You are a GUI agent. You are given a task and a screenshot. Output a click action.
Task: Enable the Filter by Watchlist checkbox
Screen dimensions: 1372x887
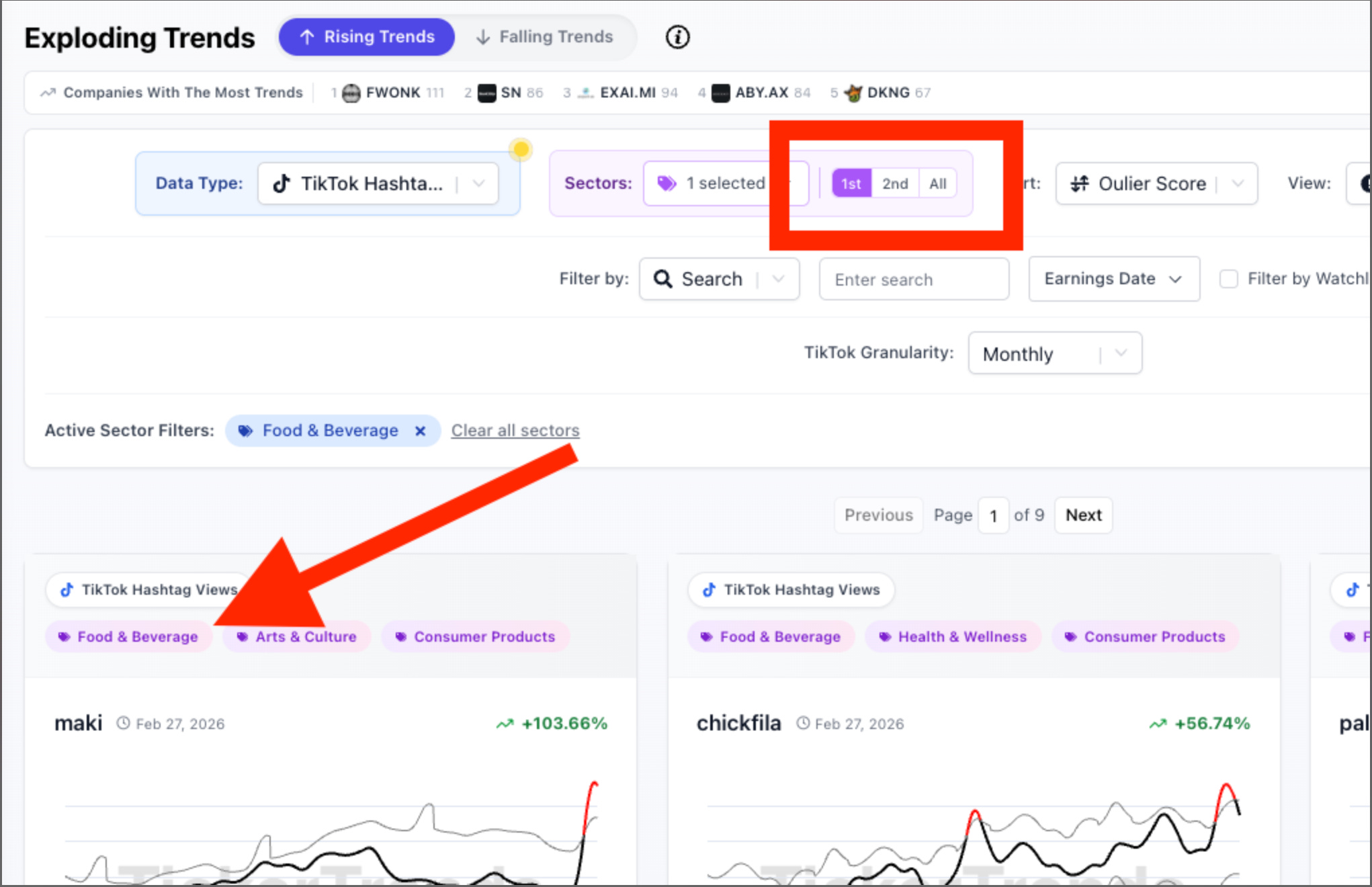coord(1228,279)
